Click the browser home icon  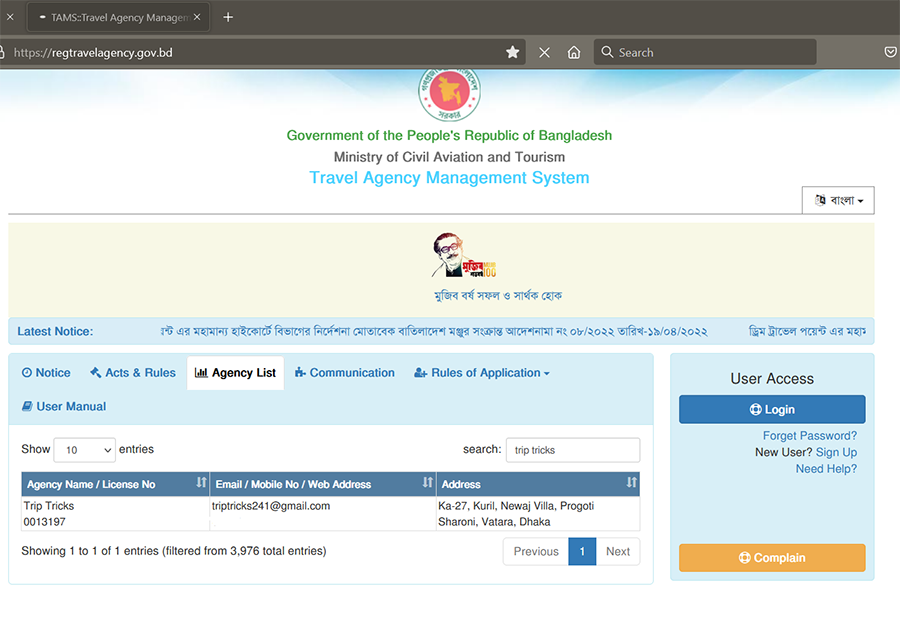coord(574,52)
